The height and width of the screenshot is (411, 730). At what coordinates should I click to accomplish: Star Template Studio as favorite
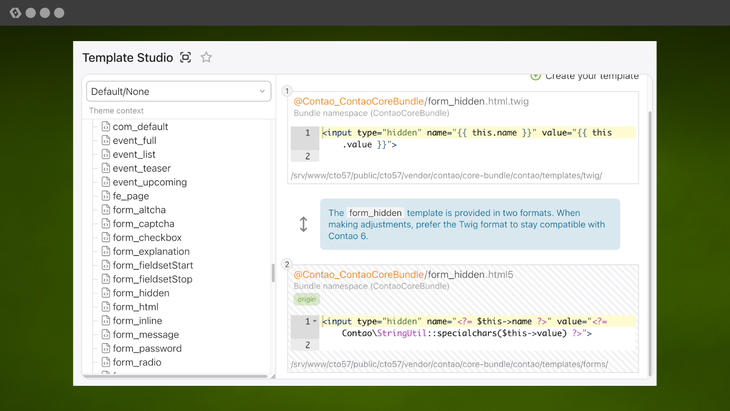pos(206,58)
